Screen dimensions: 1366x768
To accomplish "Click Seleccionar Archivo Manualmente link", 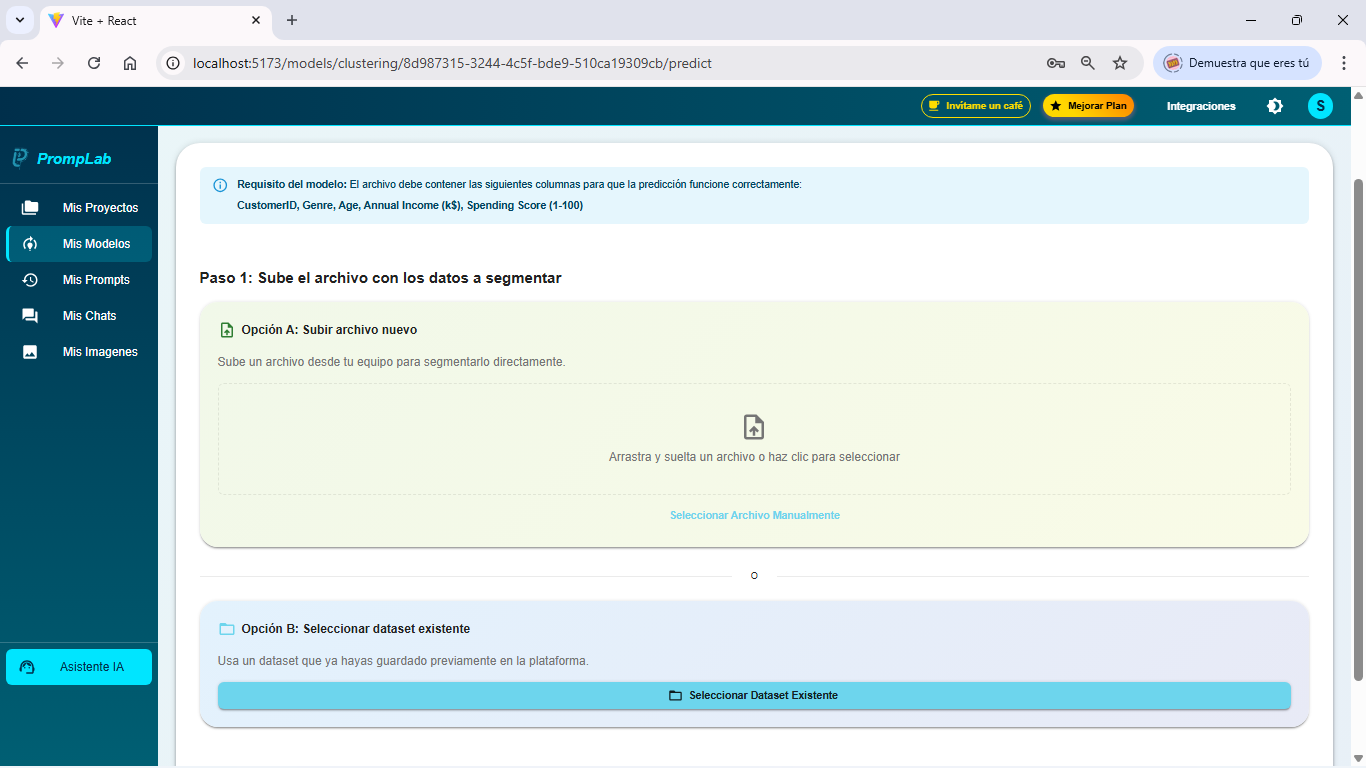I will point(755,515).
